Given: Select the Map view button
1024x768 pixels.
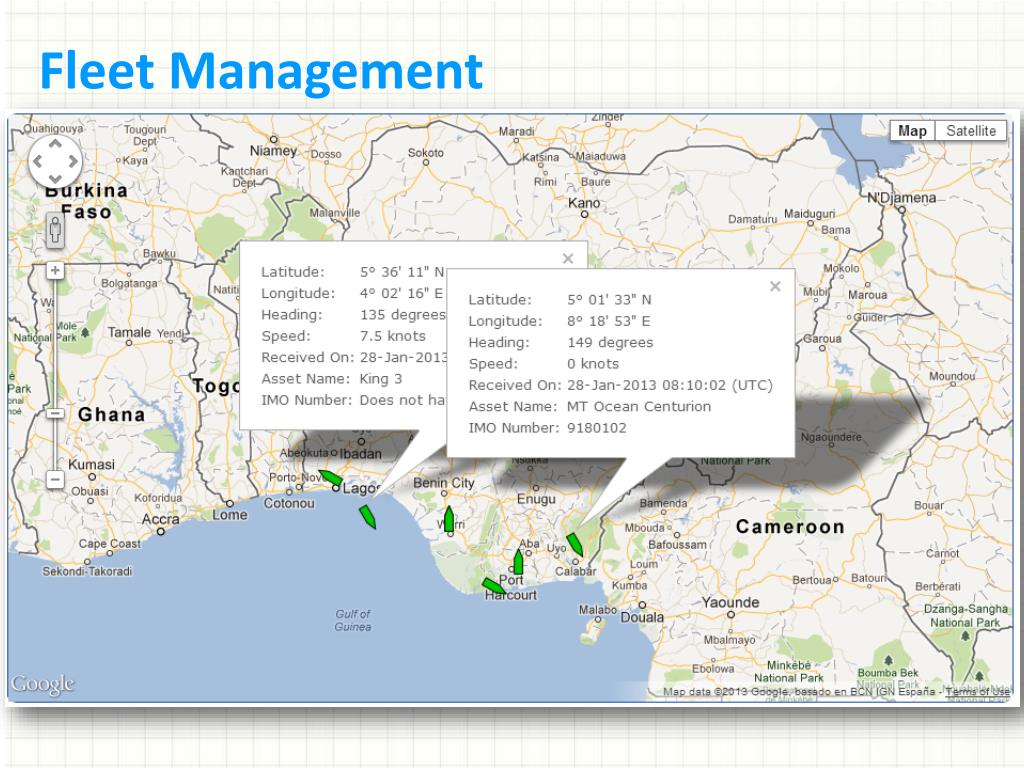Looking at the screenshot, I should click(912, 131).
